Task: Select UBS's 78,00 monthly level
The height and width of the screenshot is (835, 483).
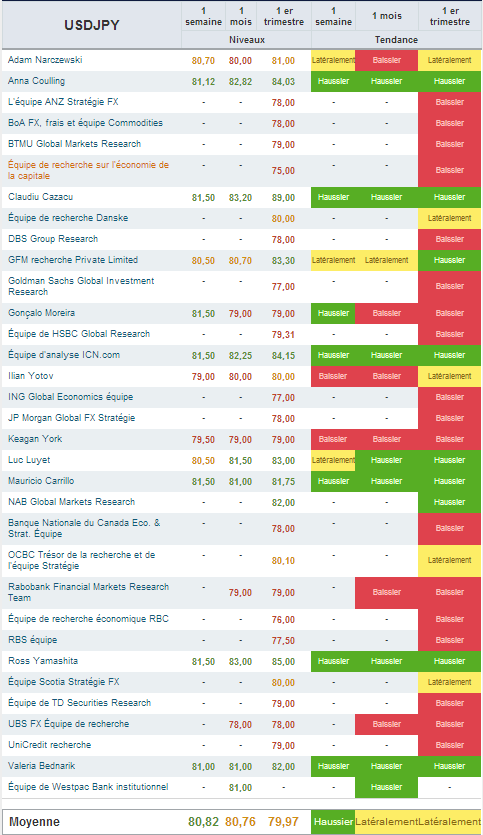Action: pos(240,724)
